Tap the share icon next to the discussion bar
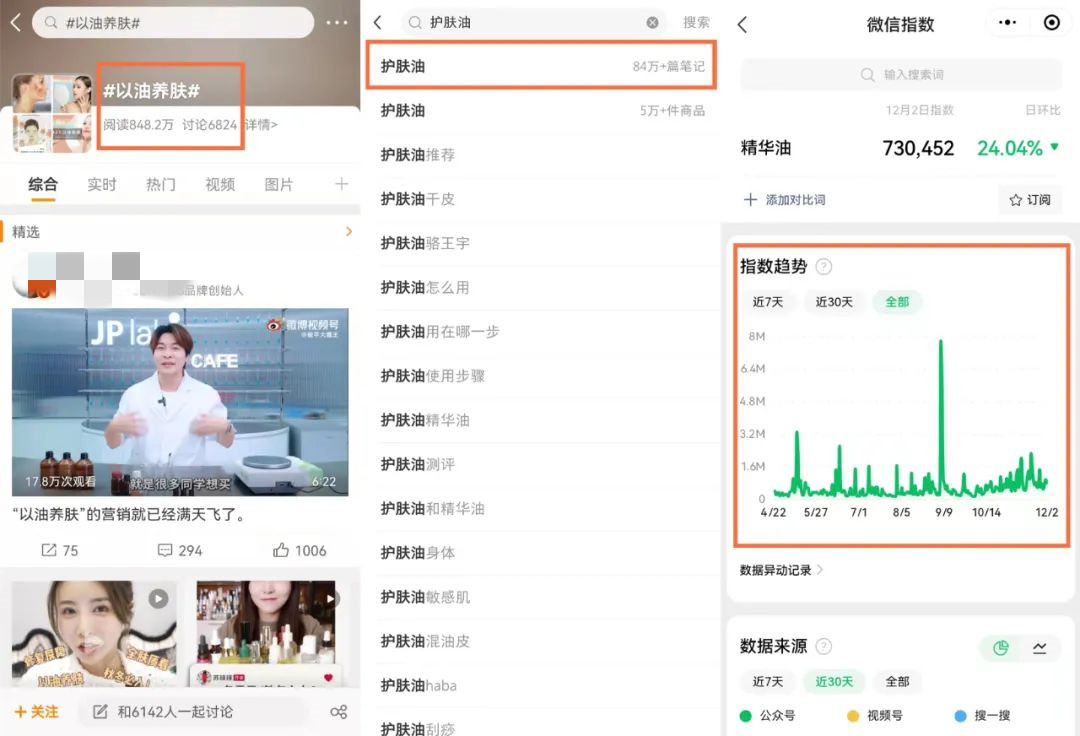Viewport: 1080px width, 736px height. [339, 711]
